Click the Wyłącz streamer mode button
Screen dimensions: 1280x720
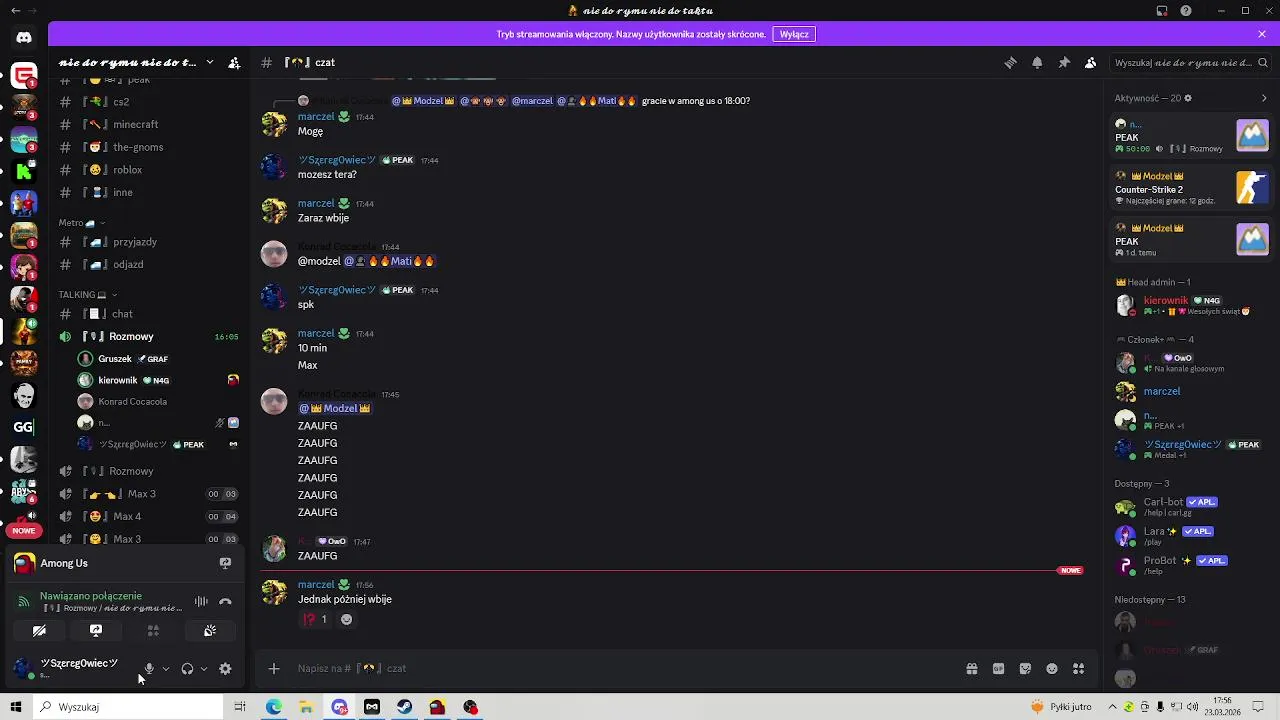tap(794, 34)
